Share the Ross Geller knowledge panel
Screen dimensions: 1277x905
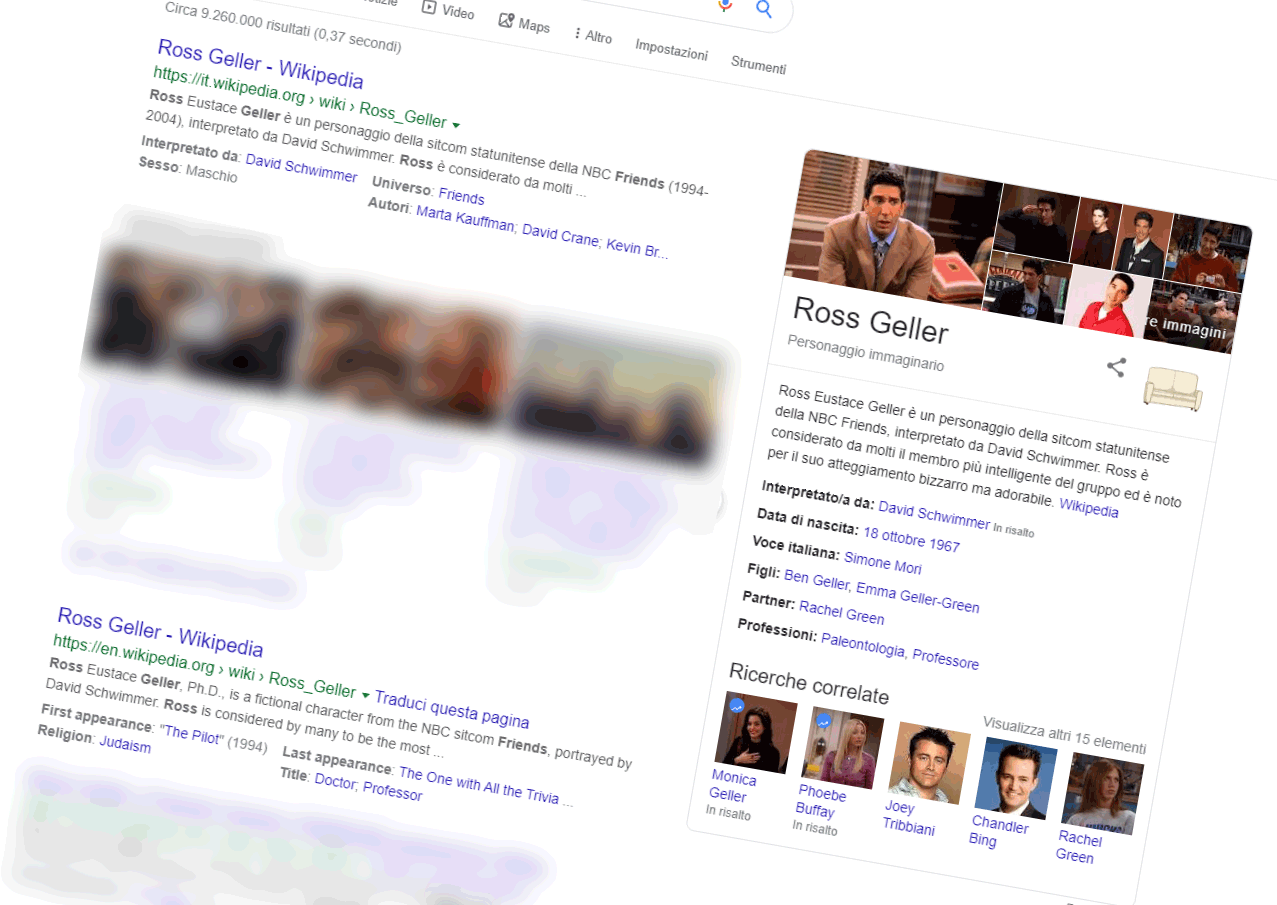click(1116, 367)
